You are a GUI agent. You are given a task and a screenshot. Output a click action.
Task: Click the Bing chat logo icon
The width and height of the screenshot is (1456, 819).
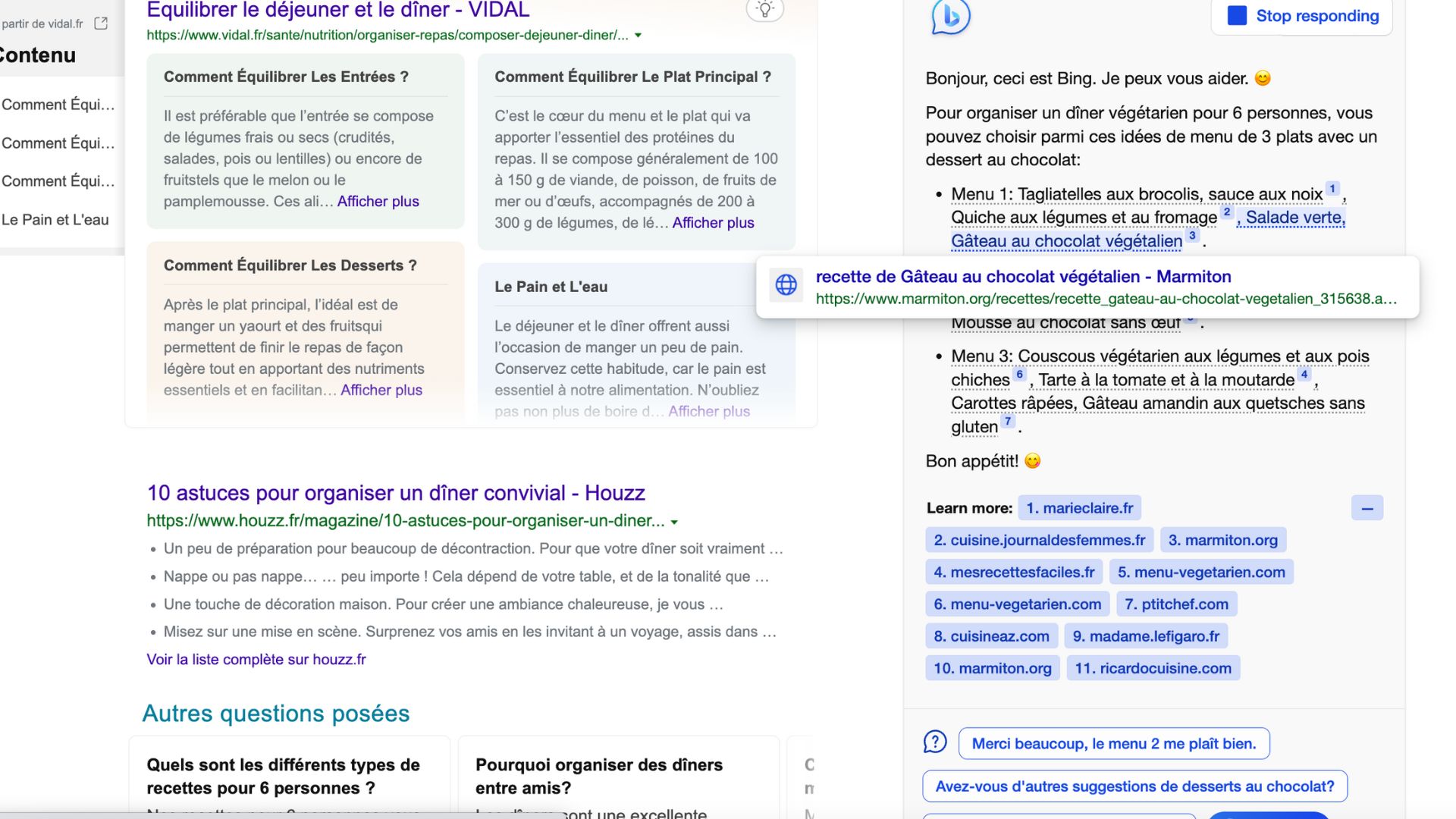950,17
